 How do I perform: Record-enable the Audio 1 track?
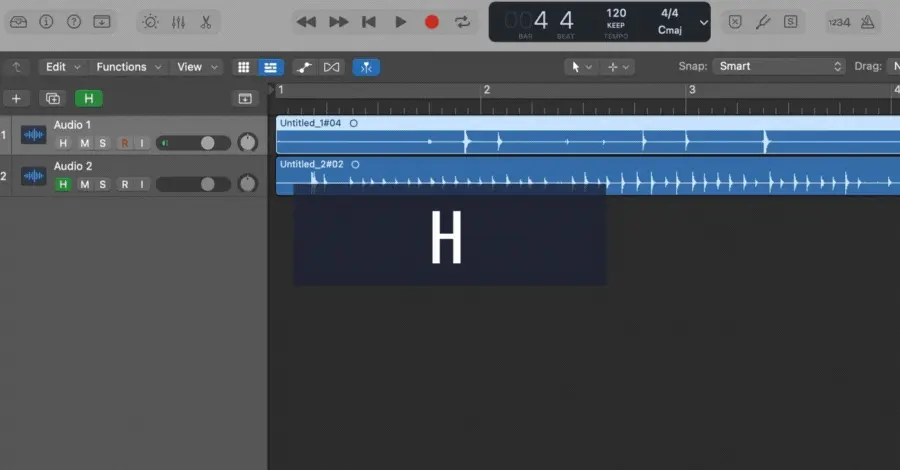coord(125,143)
